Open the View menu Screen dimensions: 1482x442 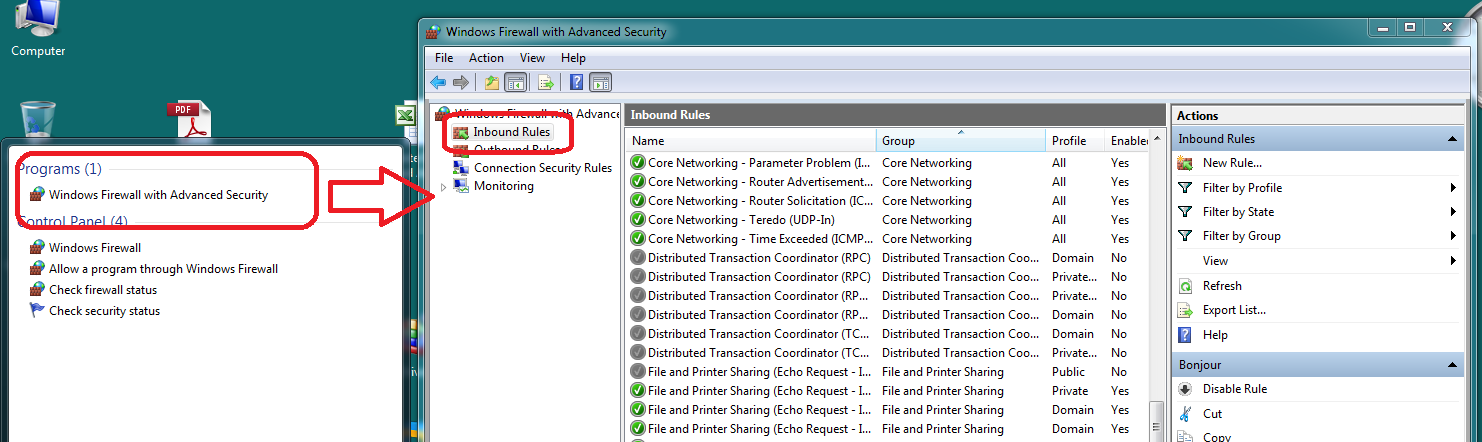click(532, 58)
